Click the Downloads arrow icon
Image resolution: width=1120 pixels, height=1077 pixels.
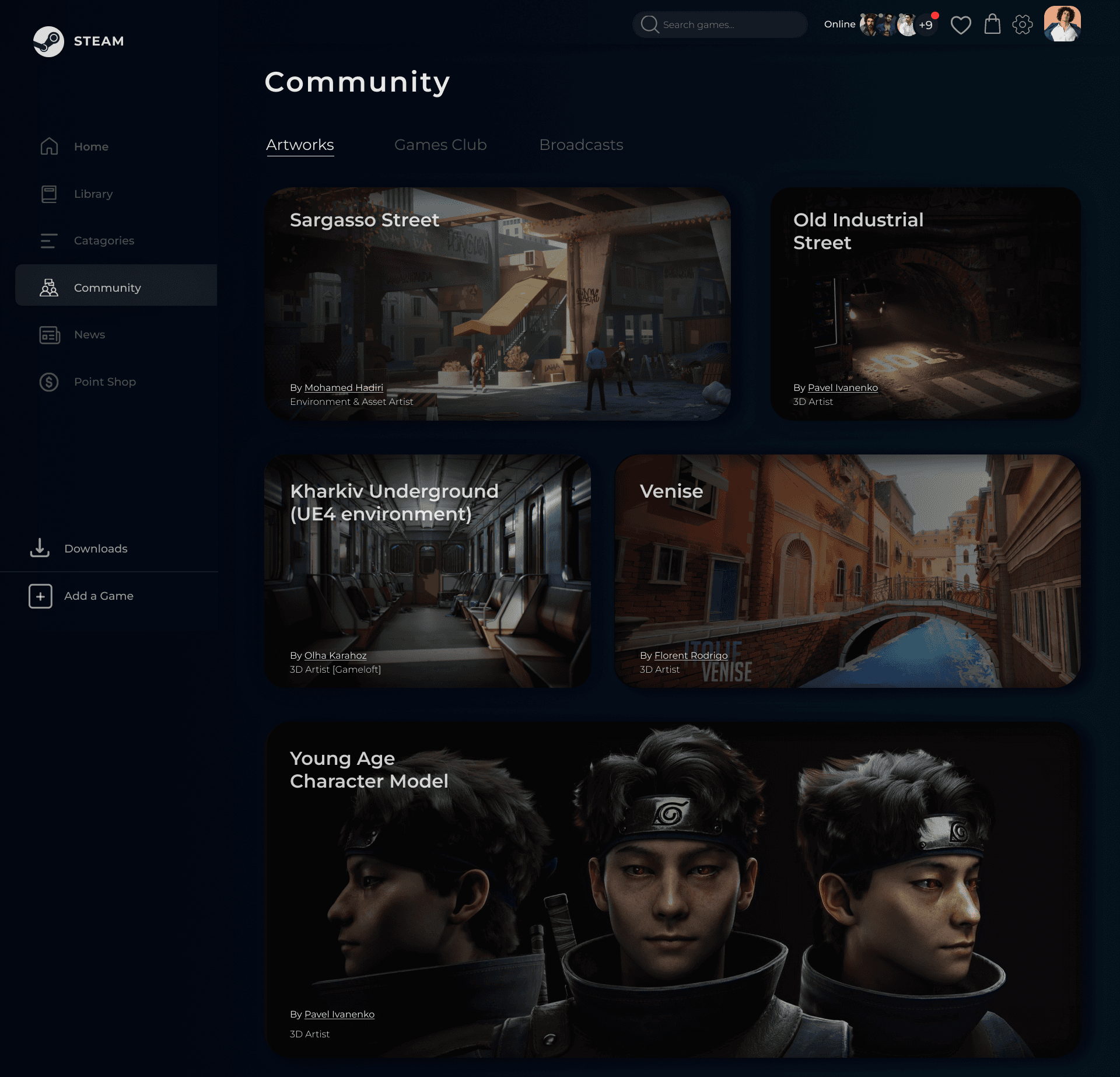[40, 548]
